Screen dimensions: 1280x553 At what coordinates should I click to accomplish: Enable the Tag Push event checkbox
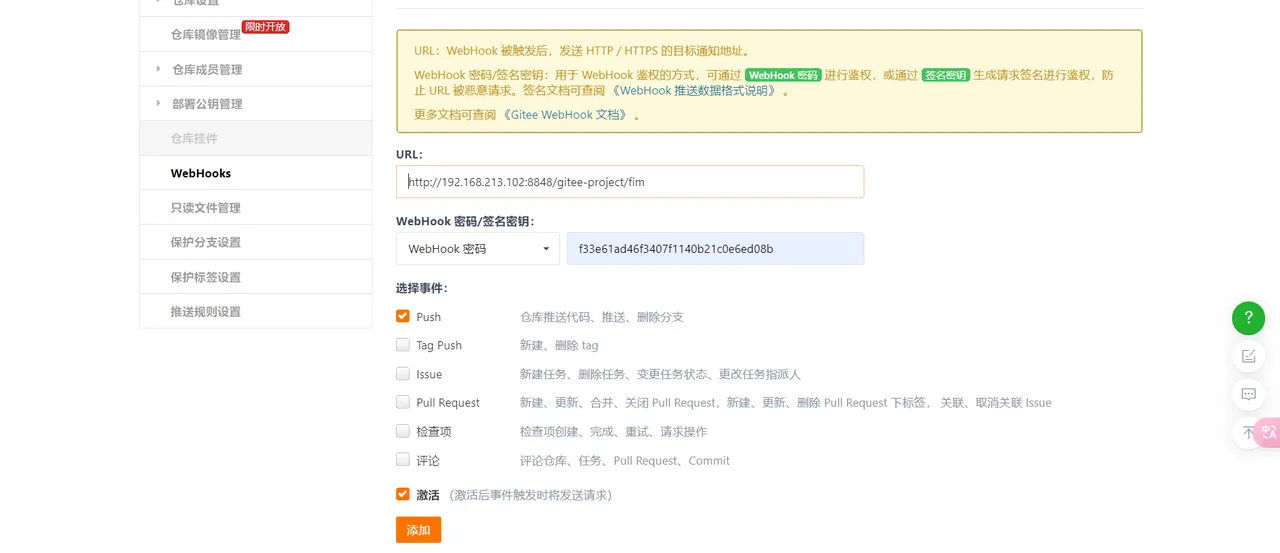(x=403, y=345)
